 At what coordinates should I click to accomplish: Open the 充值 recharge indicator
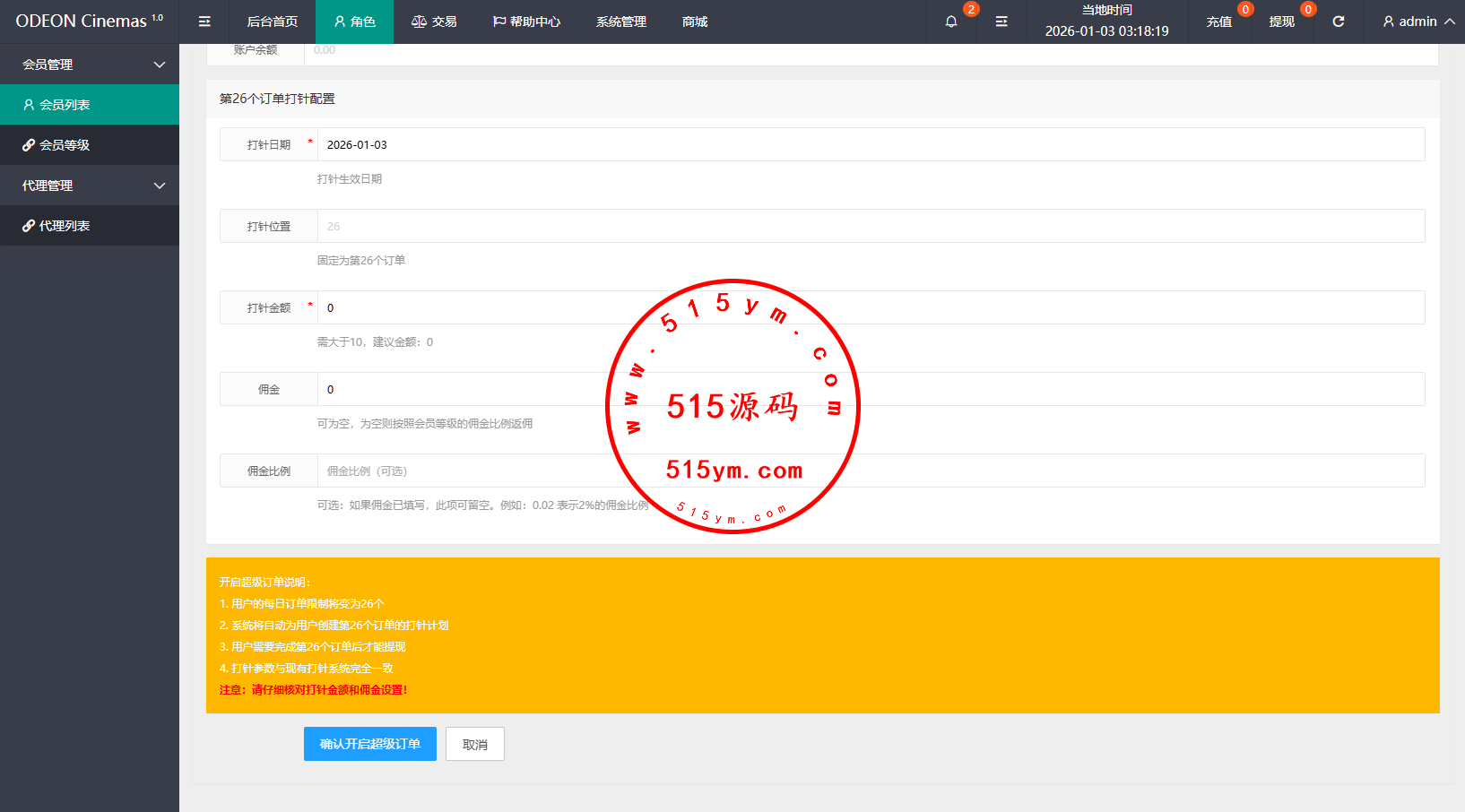[x=1219, y=22]
